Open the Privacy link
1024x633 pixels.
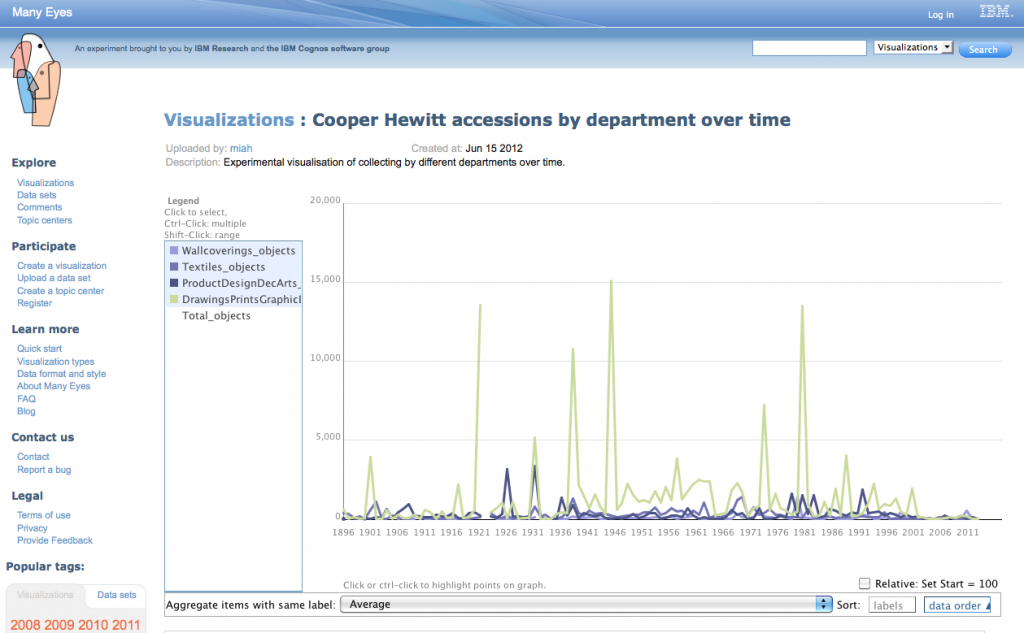[32, 528]
